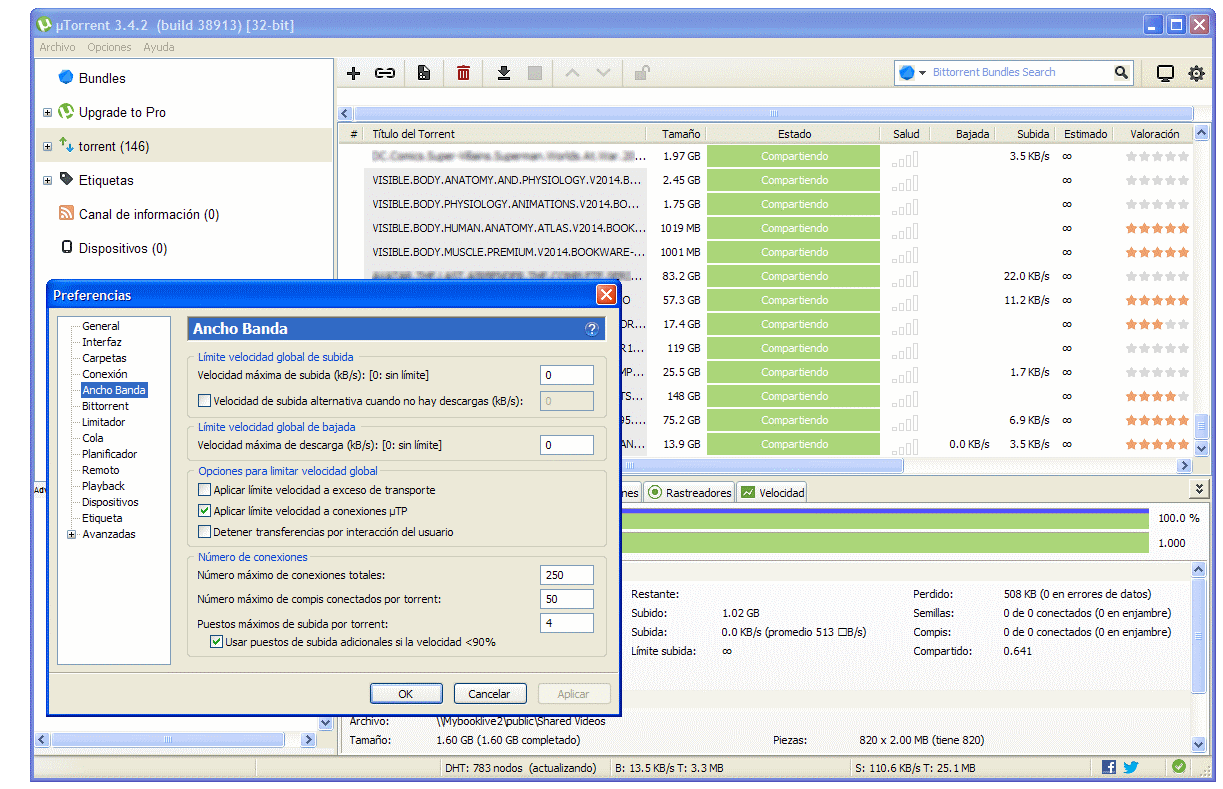Check green network status icon
The height and width of the screenshot is (789, 1223).
pyautogui.click(x=1179, y=767)
